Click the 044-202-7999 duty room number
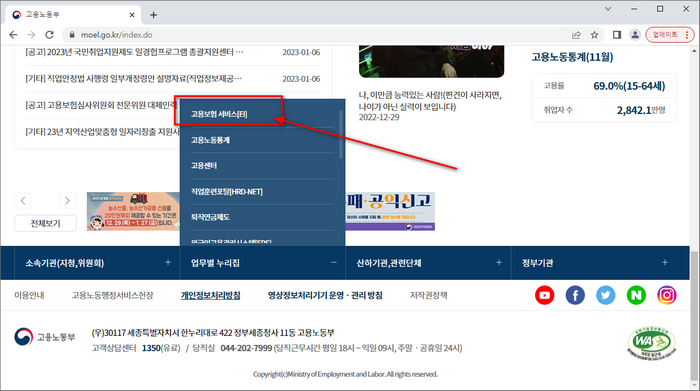Image resolution: width=700 pixels, height=391 pixels. [246, 348]
